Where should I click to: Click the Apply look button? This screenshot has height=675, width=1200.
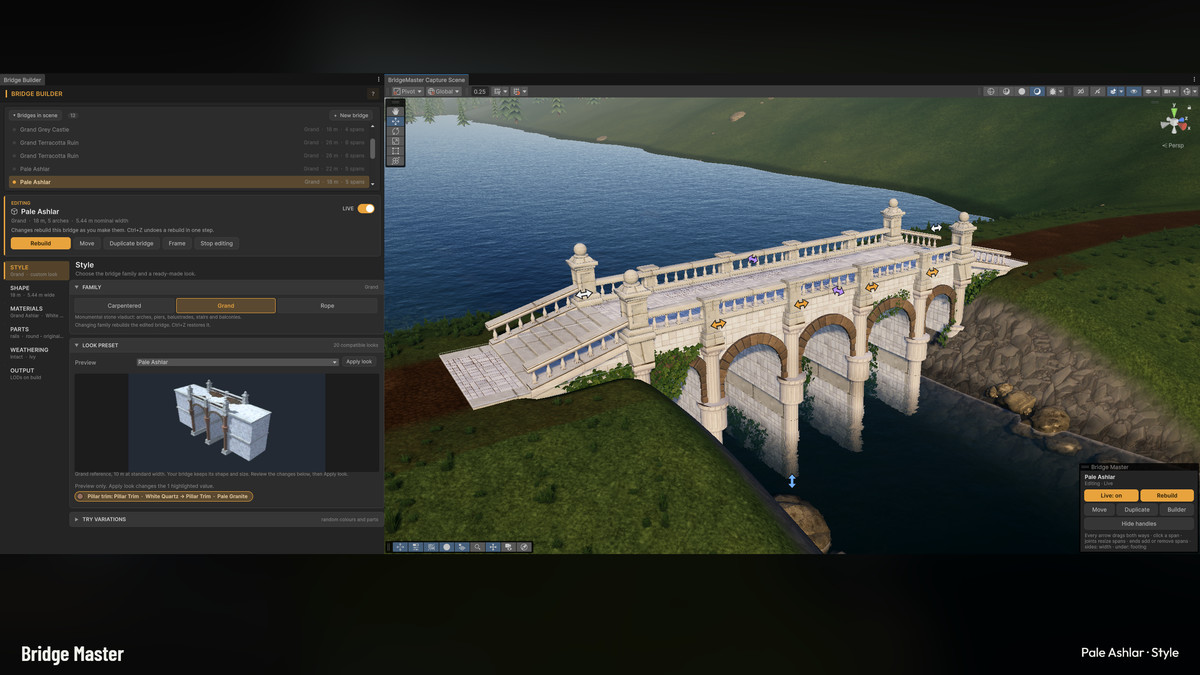[x=359, y=362]
